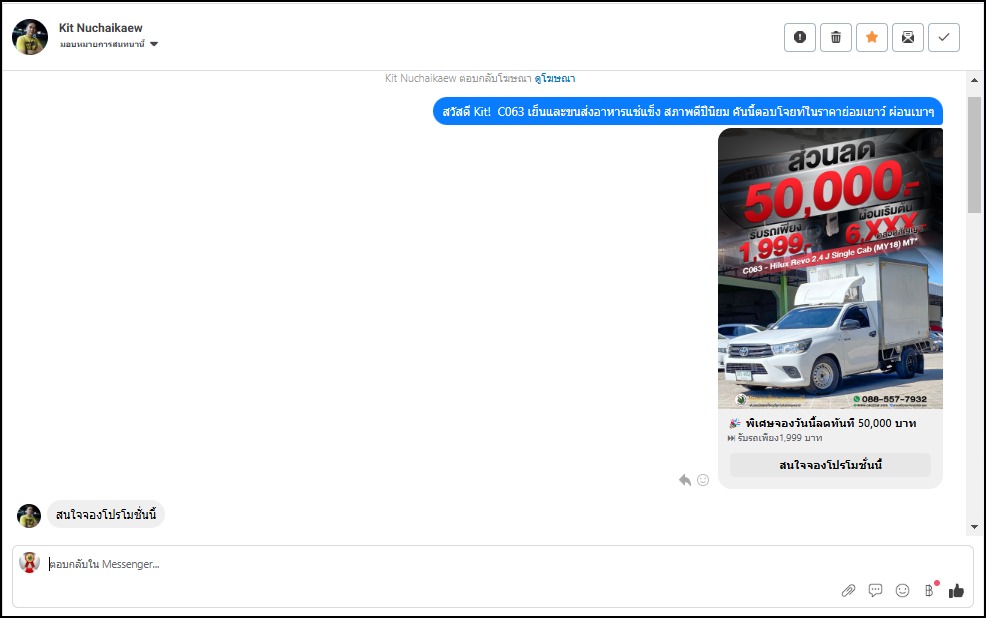React to ad message with smiley icon
Screen dimensions: 986x618
(703, 480)
